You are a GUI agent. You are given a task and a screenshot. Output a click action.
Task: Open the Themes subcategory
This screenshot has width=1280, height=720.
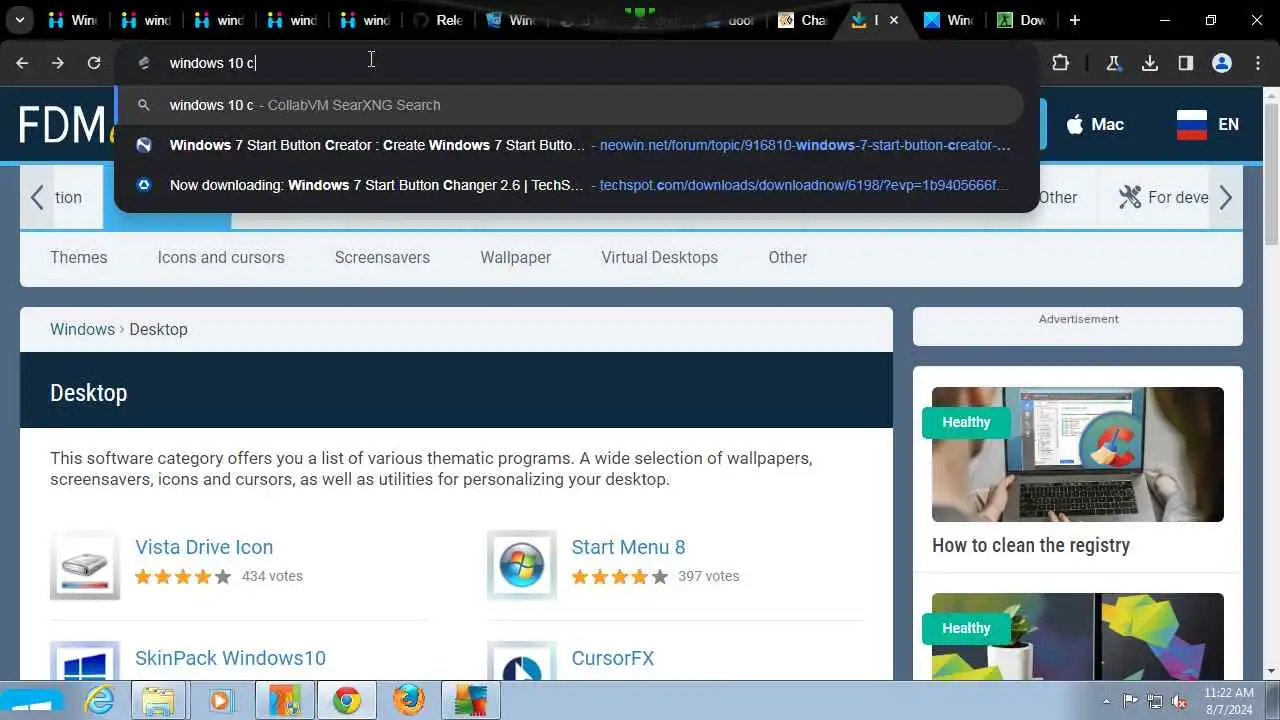[79, 257]
